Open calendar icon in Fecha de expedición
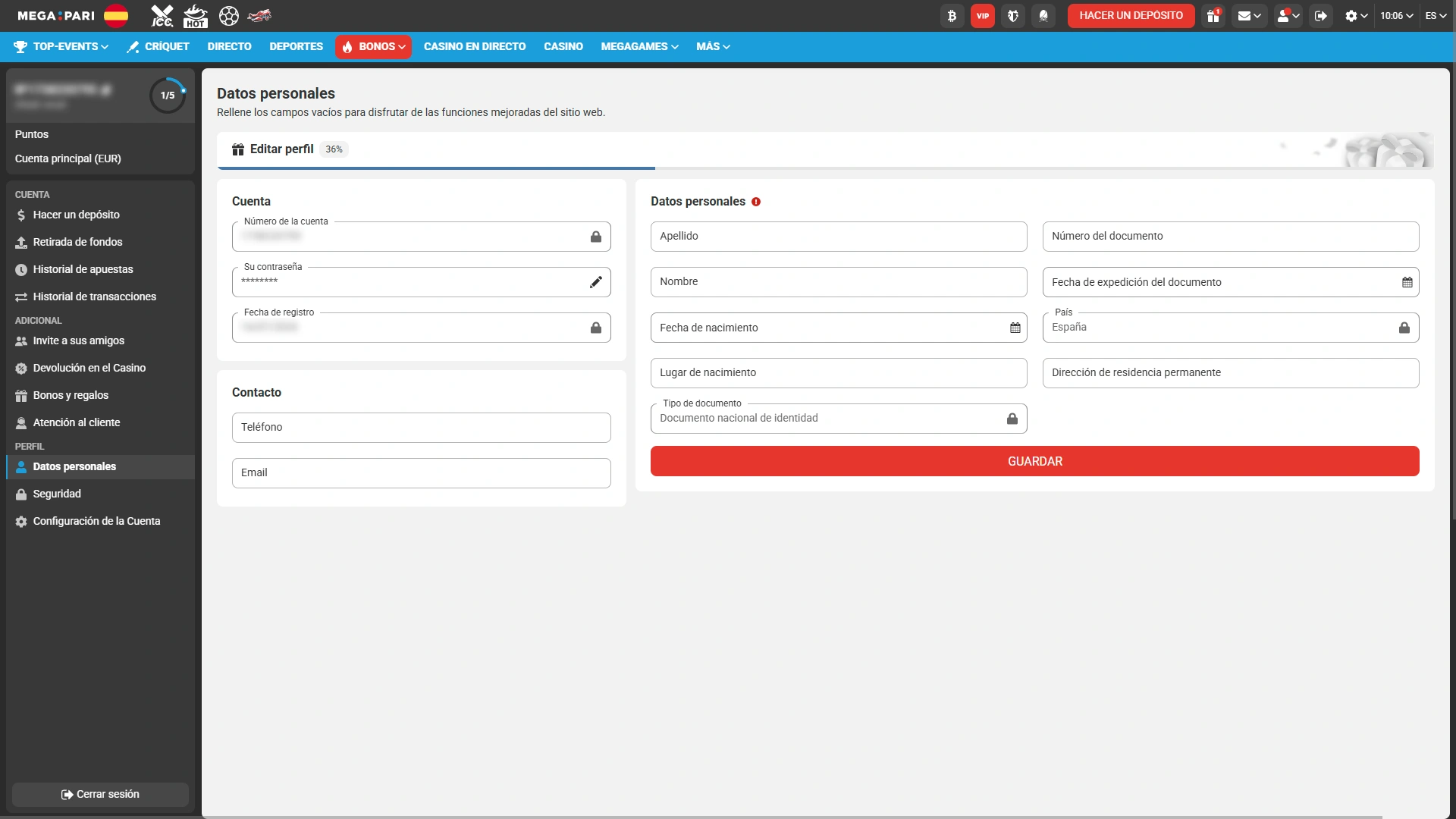This screenshot has height=819, width=1456. pos(1407,282)
